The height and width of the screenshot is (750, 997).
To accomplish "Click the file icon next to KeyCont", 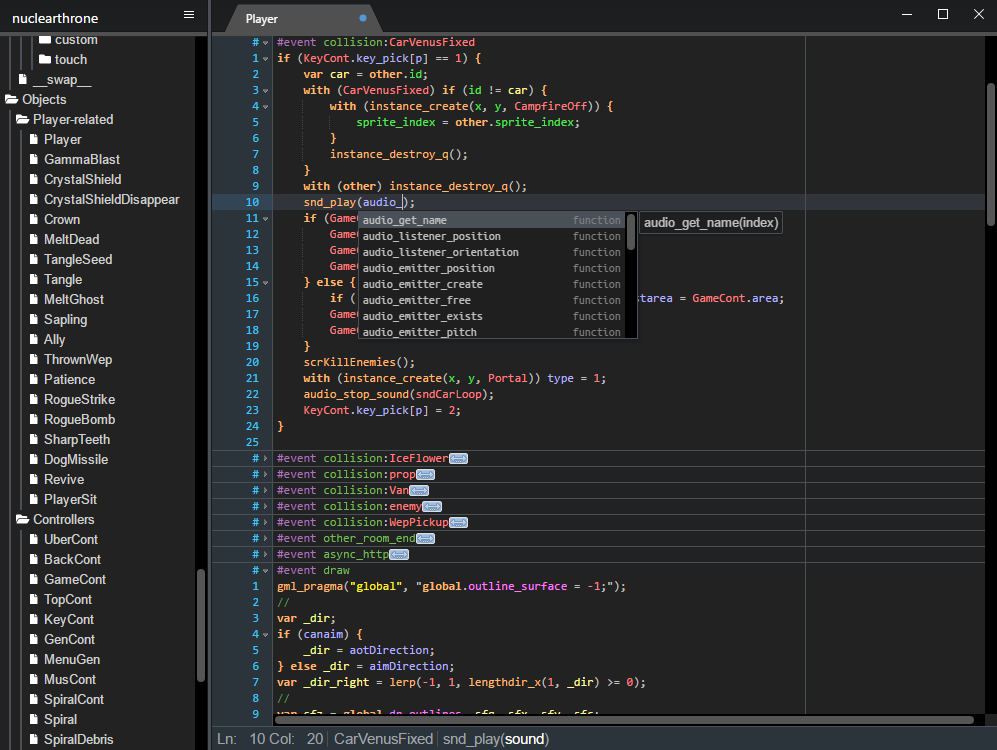I will [x=34, y=619].
